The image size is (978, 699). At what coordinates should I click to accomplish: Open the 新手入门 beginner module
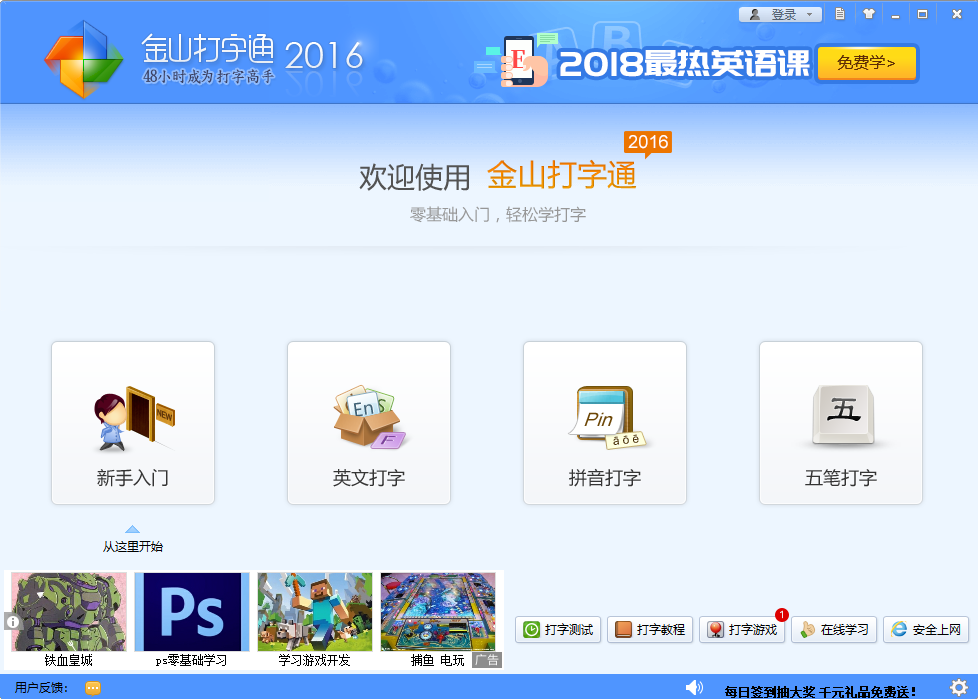pyautogui.click(x=133, y=423)
